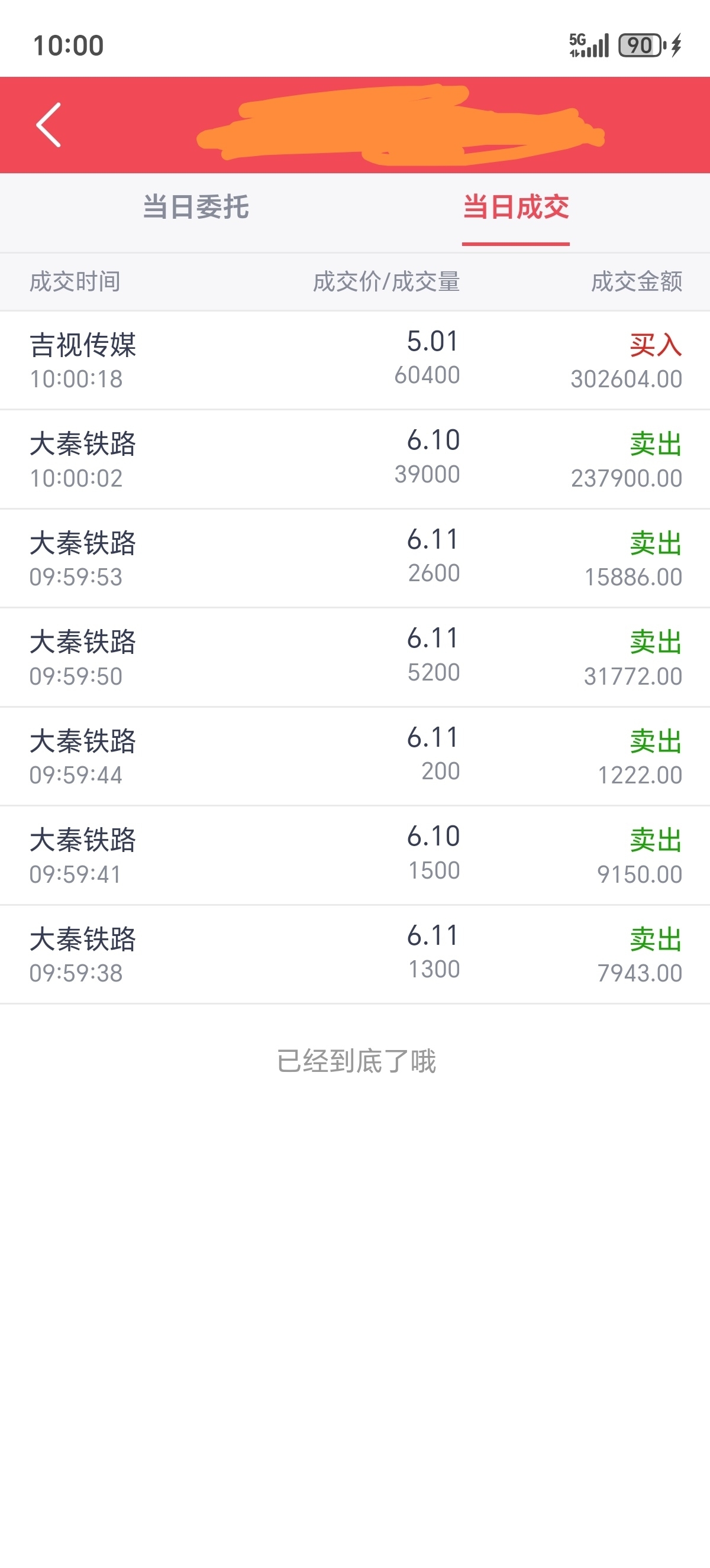Open 大秦铁路 trade at 09:59:53
710x1568 pixels.
[355, 559]
